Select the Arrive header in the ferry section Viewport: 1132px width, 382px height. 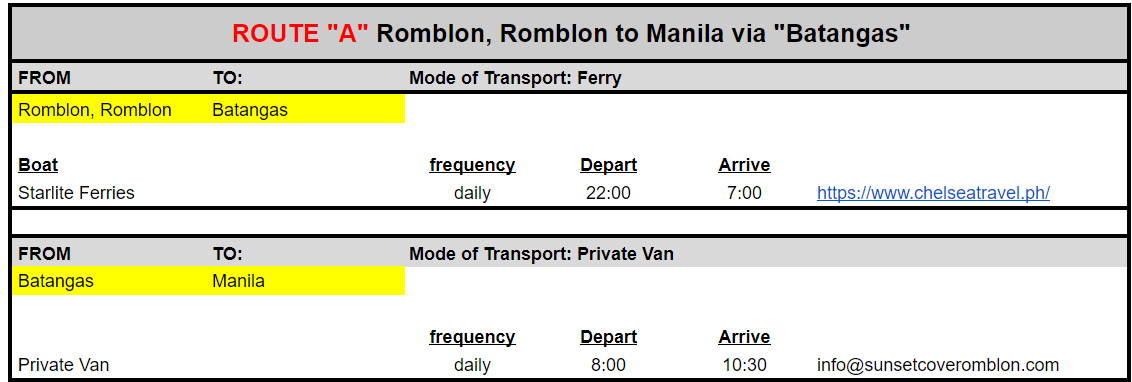744,165
